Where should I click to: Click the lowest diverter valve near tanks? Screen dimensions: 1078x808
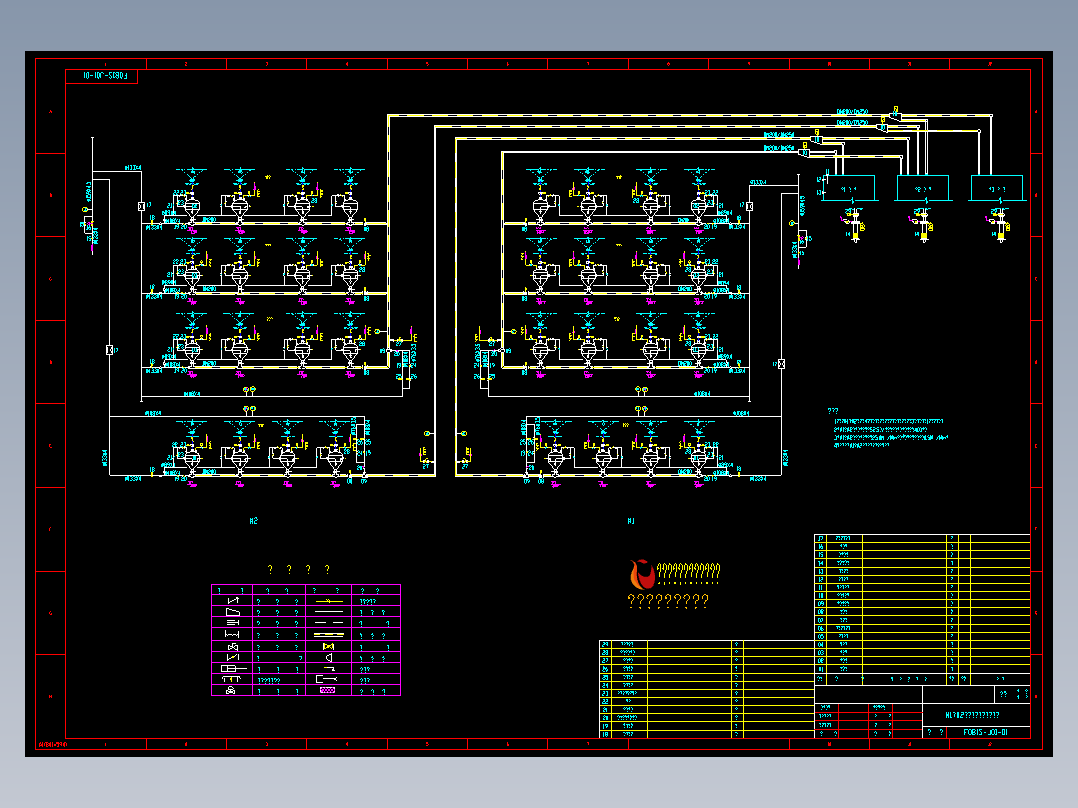point(804,152)
